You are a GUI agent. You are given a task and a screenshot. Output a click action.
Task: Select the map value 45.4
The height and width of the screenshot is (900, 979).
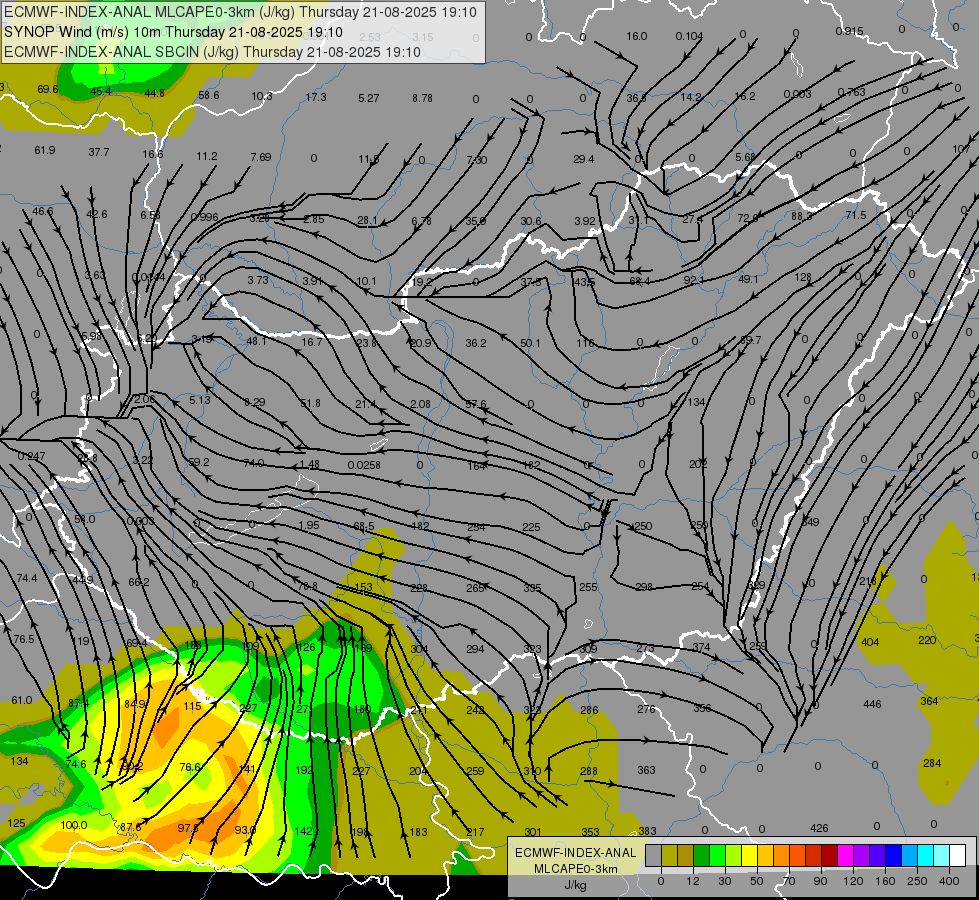101,91
